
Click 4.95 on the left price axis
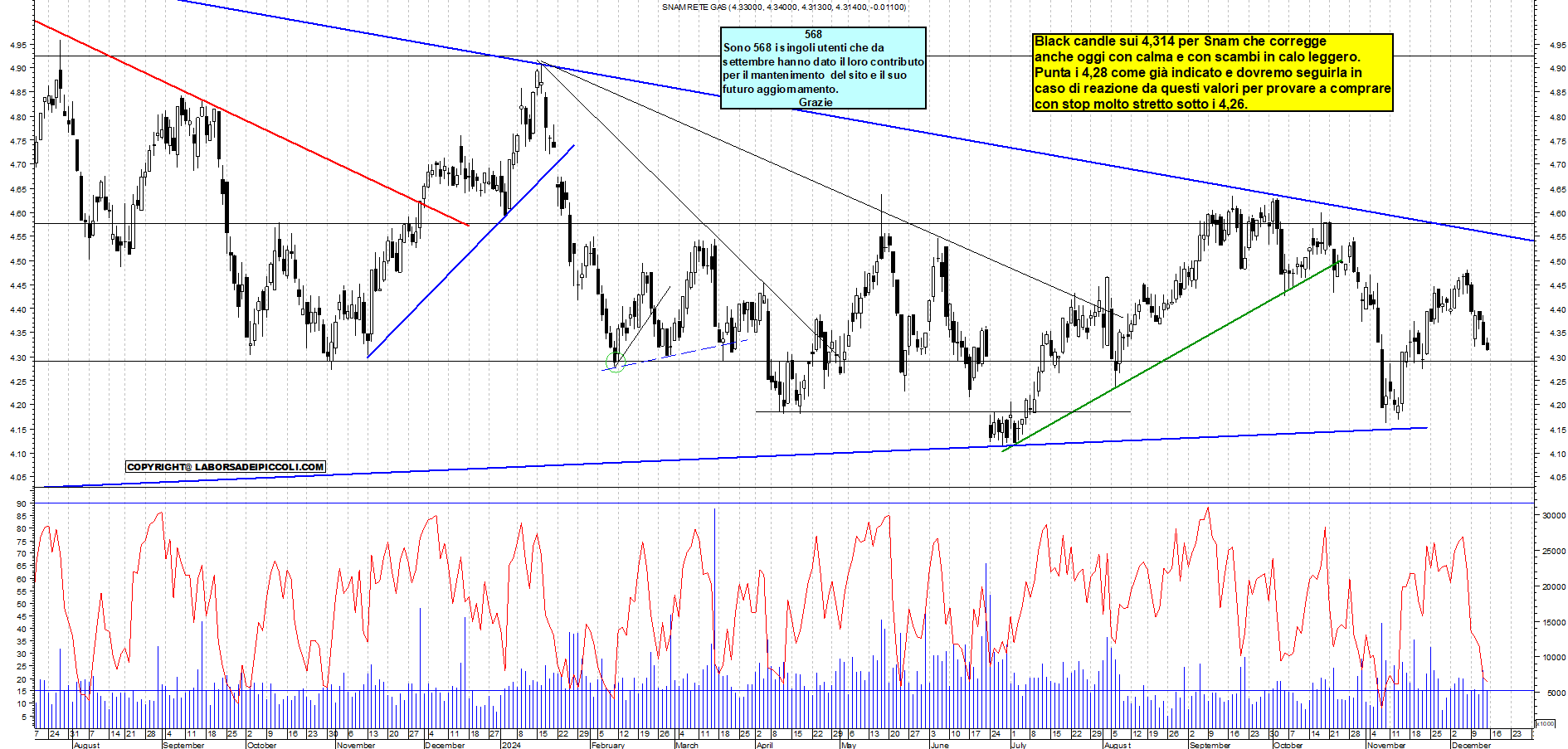18,46
